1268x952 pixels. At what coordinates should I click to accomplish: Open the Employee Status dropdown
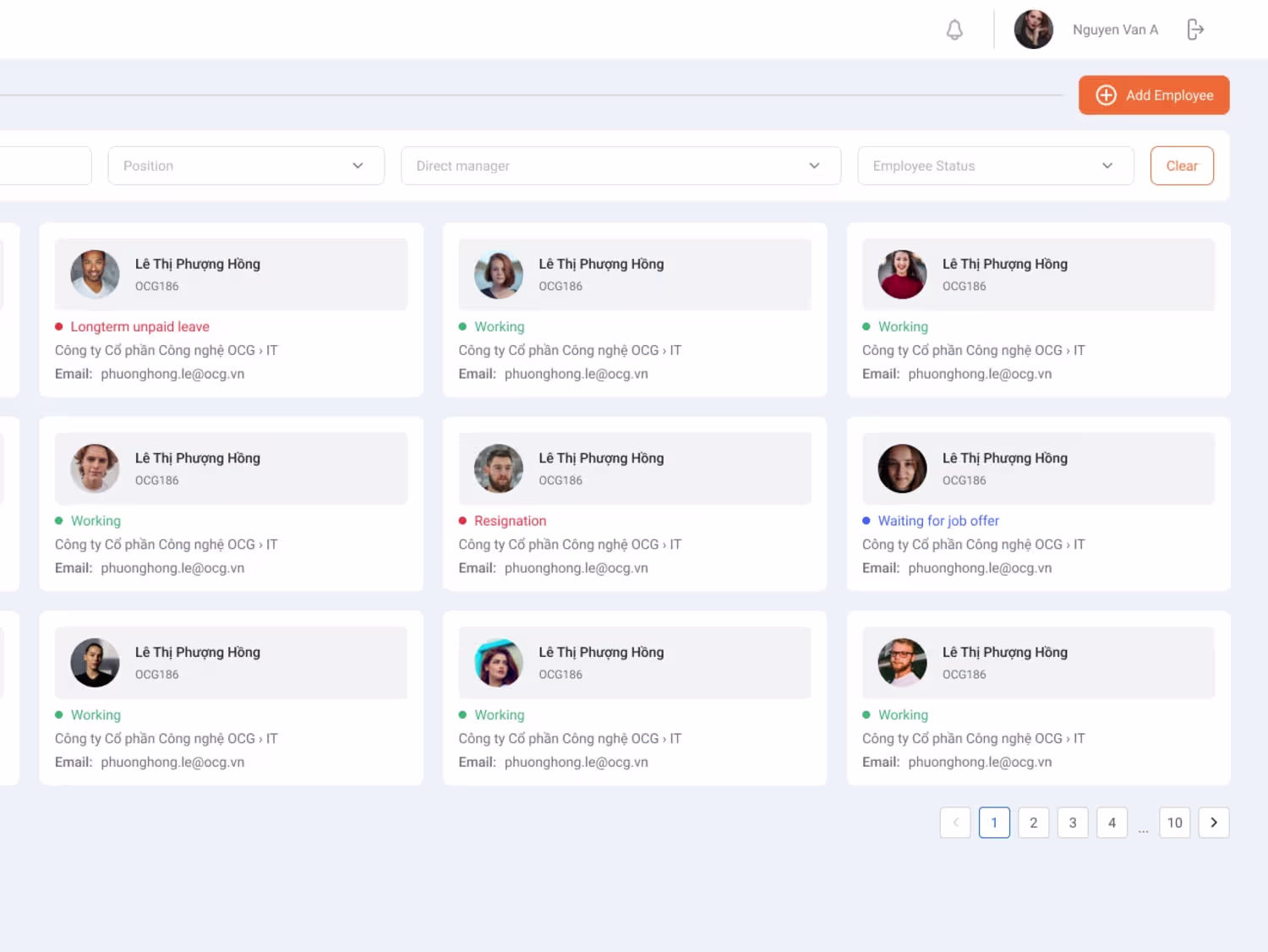coord(995,166)
